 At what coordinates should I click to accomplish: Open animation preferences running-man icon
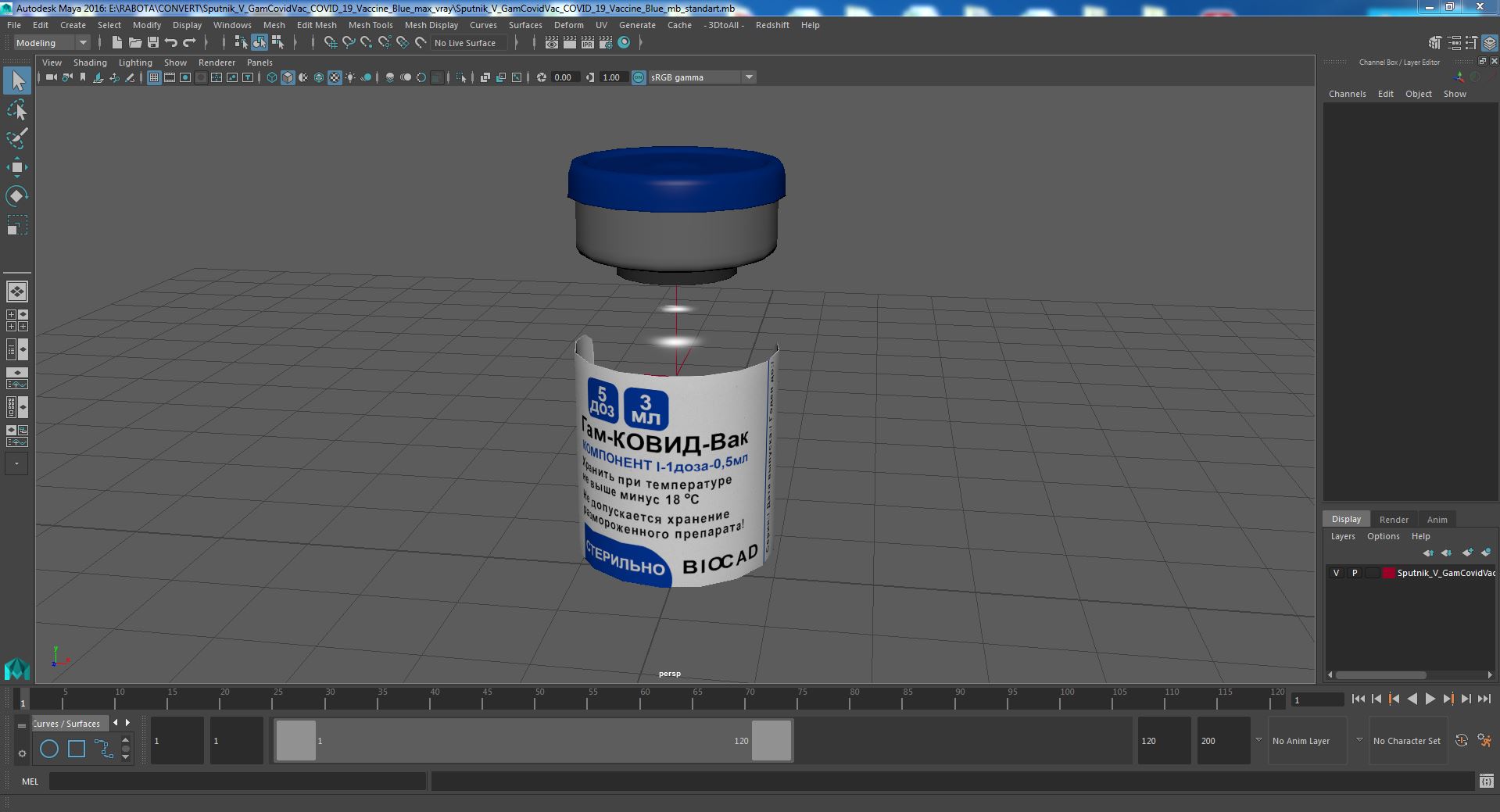point(1484,740)
